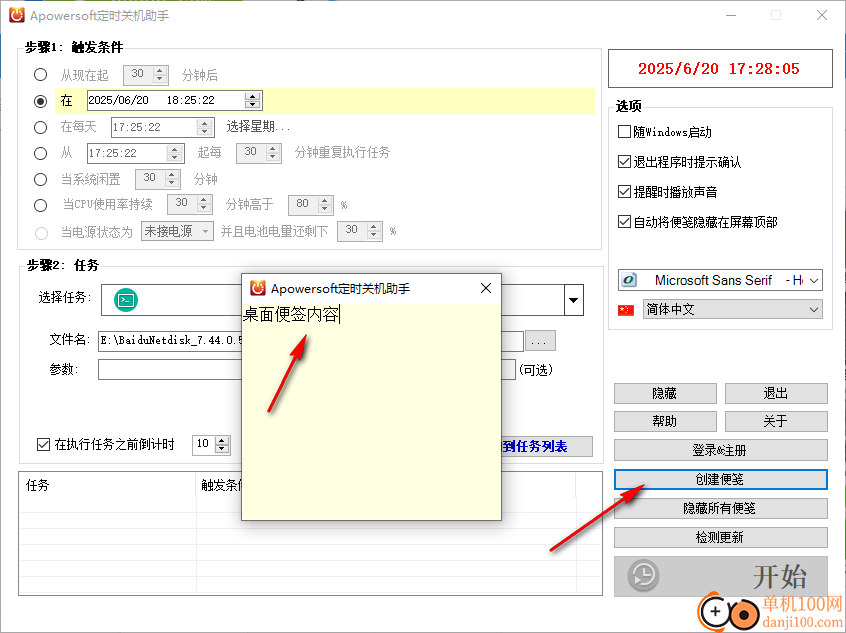
Task: Toggle 提醒时播放声音 checkbox
Action: pos(624,192)
